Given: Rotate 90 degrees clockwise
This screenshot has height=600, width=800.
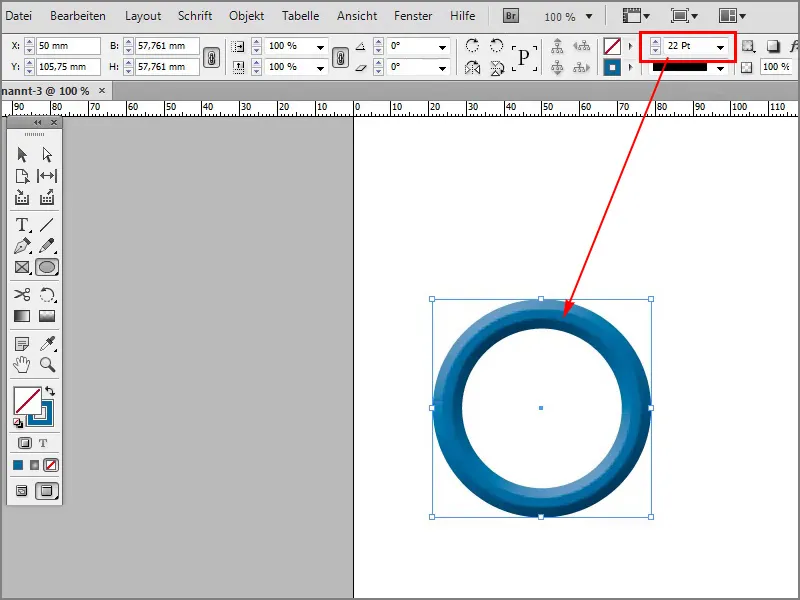Looking at the screenshot, I should [472, 46].
